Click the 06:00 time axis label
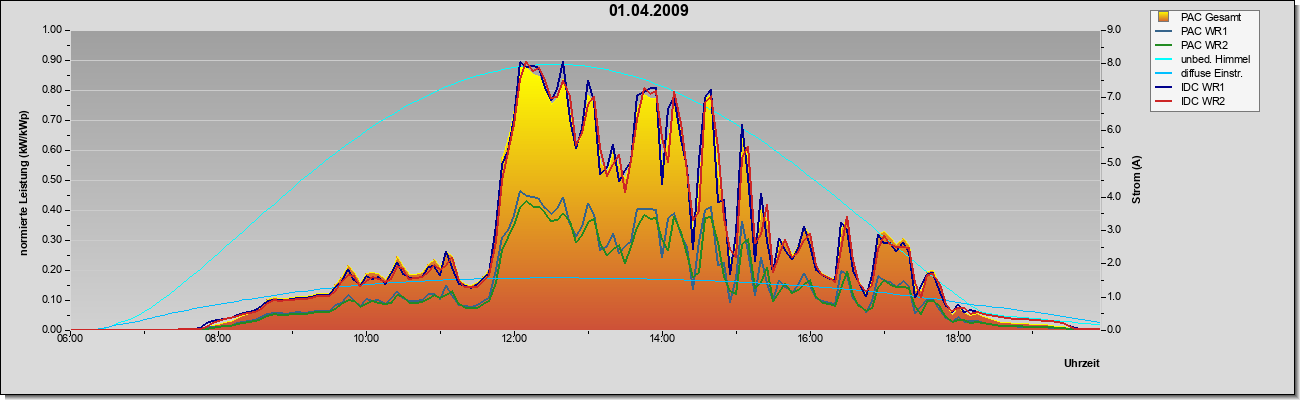The height and width of the screenshot is (400, 1300). pyautogui.click(x=70, y=339)
